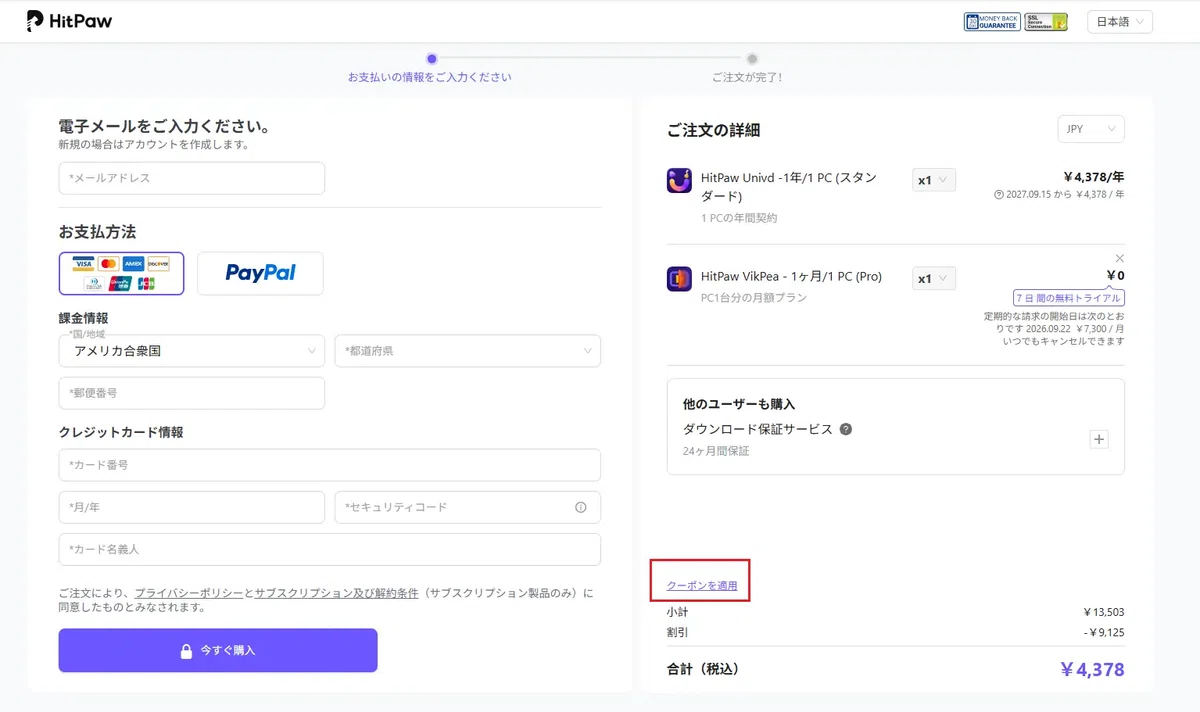1200x712 pixels.
Task: Open the サブスクリプション及び解約条件 link
Action: click(336, 593)
